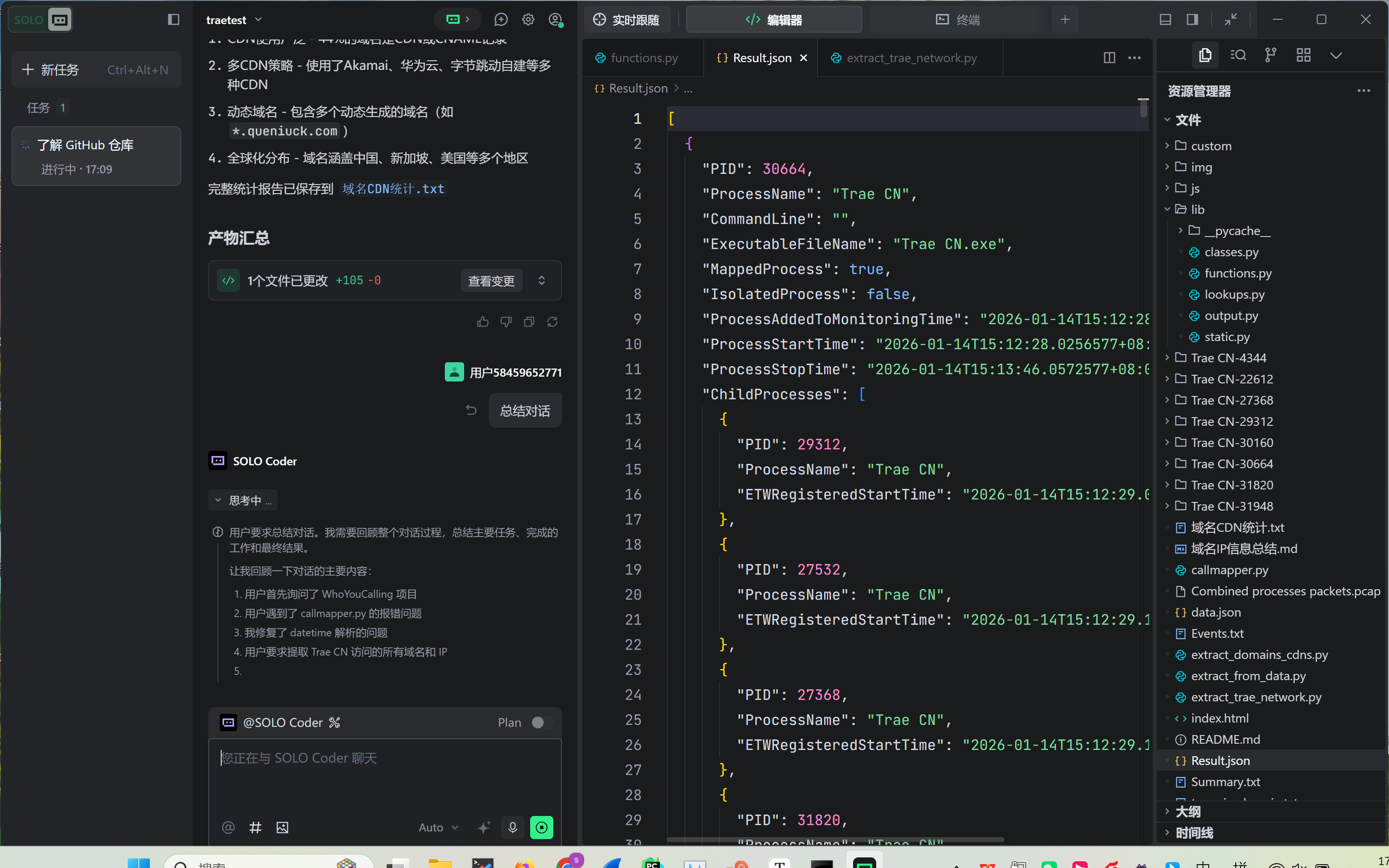Open the Auto model dropdown
Image resolution: width=1389 pixels, height=868 pixels.
point(438,827)
